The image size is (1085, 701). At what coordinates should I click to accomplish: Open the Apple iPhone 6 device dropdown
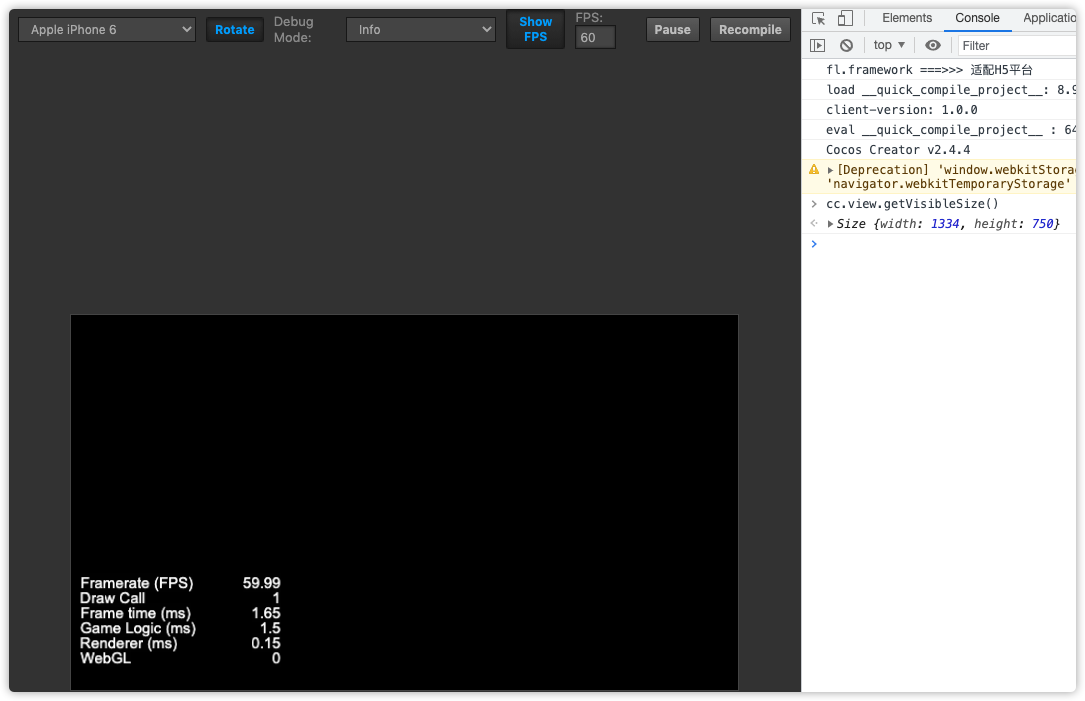point(107,30)
